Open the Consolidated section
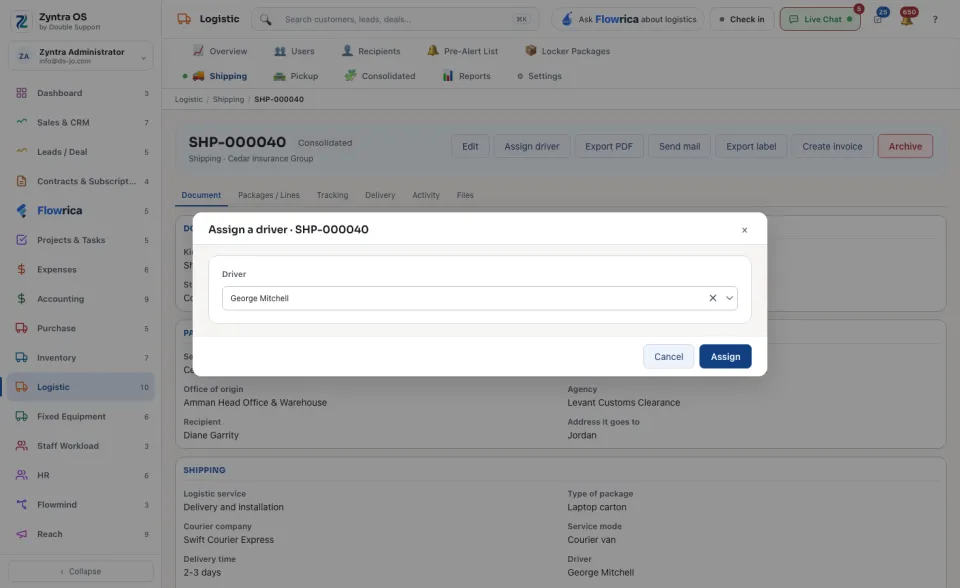 [x=380, y=76]
